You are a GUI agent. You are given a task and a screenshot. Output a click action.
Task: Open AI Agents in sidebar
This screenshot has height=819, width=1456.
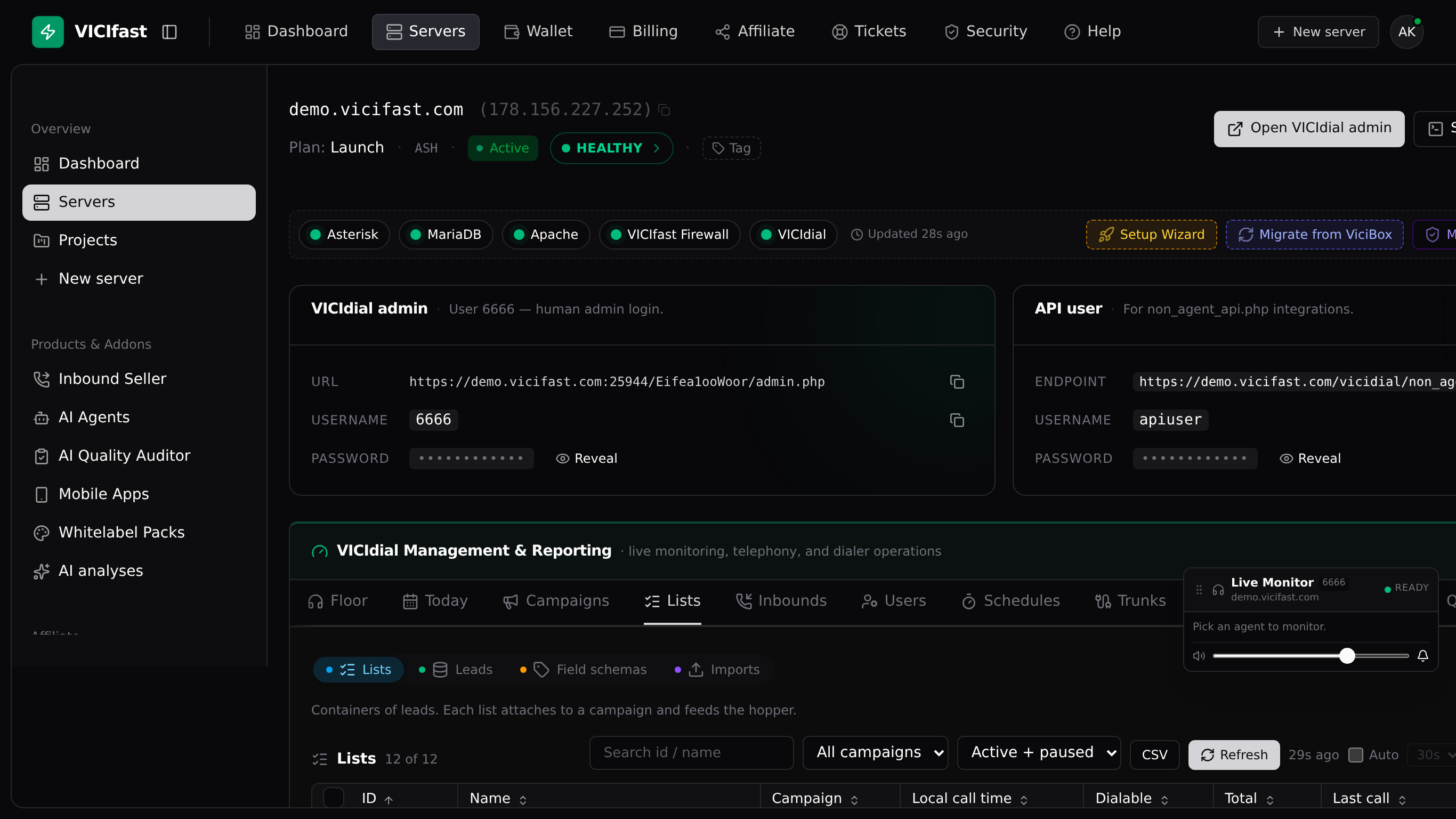click(139, 417)
